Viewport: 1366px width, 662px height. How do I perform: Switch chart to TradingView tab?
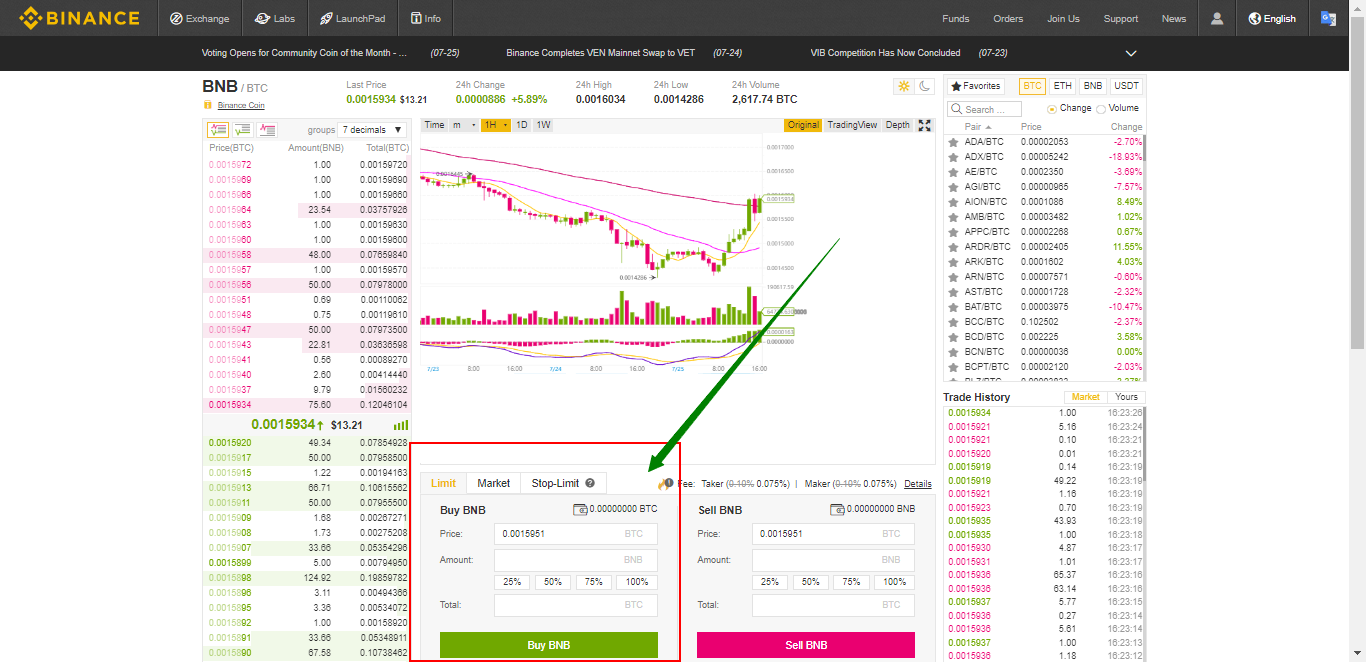pyautogui.click(x=852, y=125)
